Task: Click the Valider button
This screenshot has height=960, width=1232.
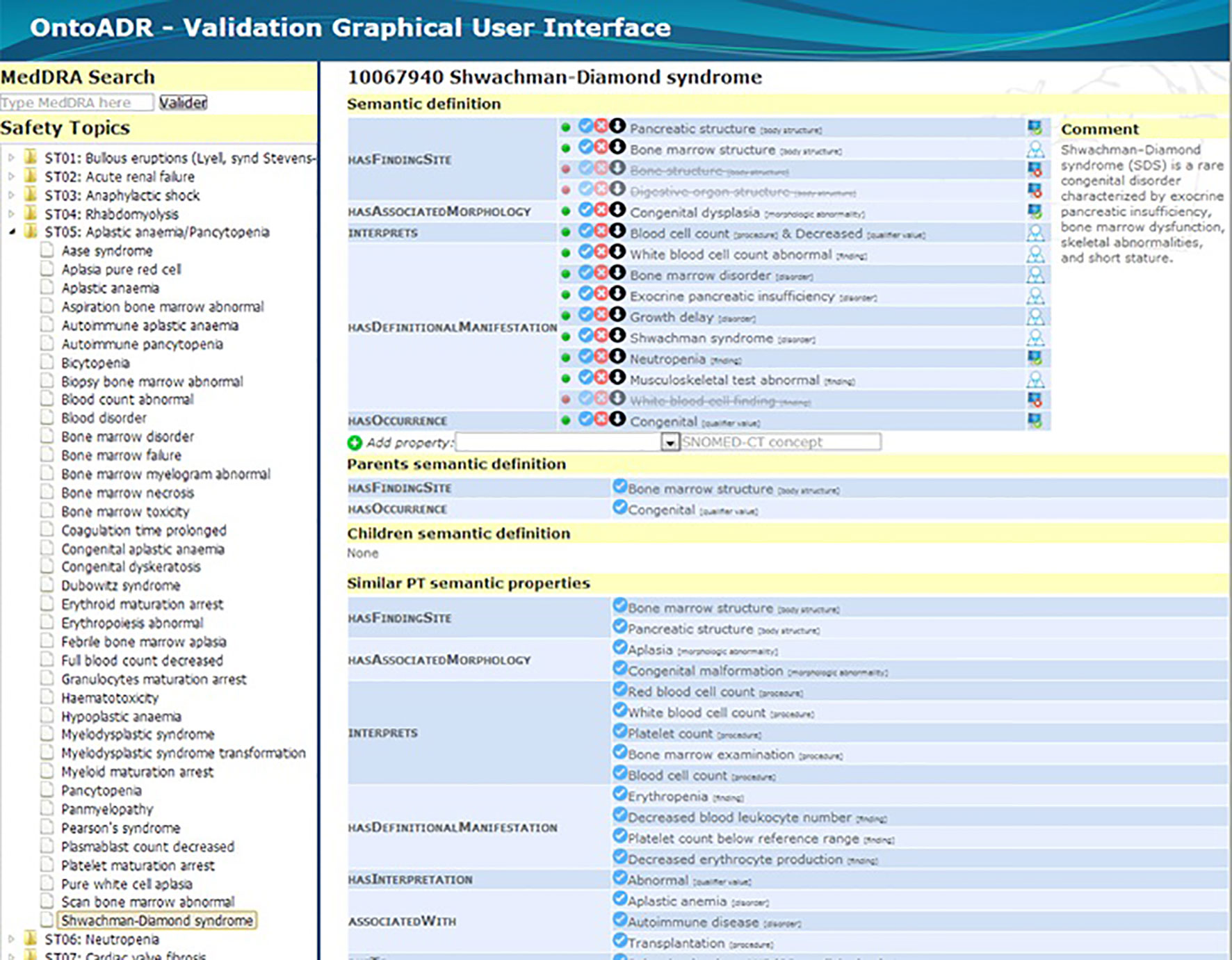Action: coord(183,103)
